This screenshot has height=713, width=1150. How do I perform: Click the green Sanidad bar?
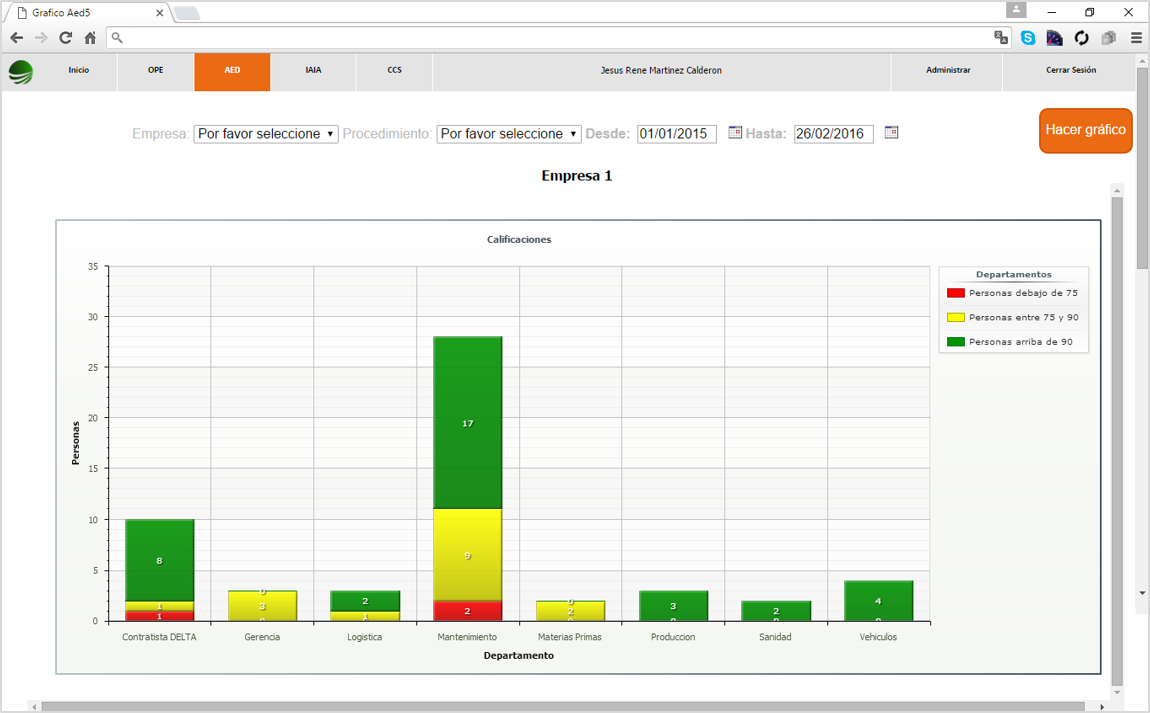coord(776,611)
